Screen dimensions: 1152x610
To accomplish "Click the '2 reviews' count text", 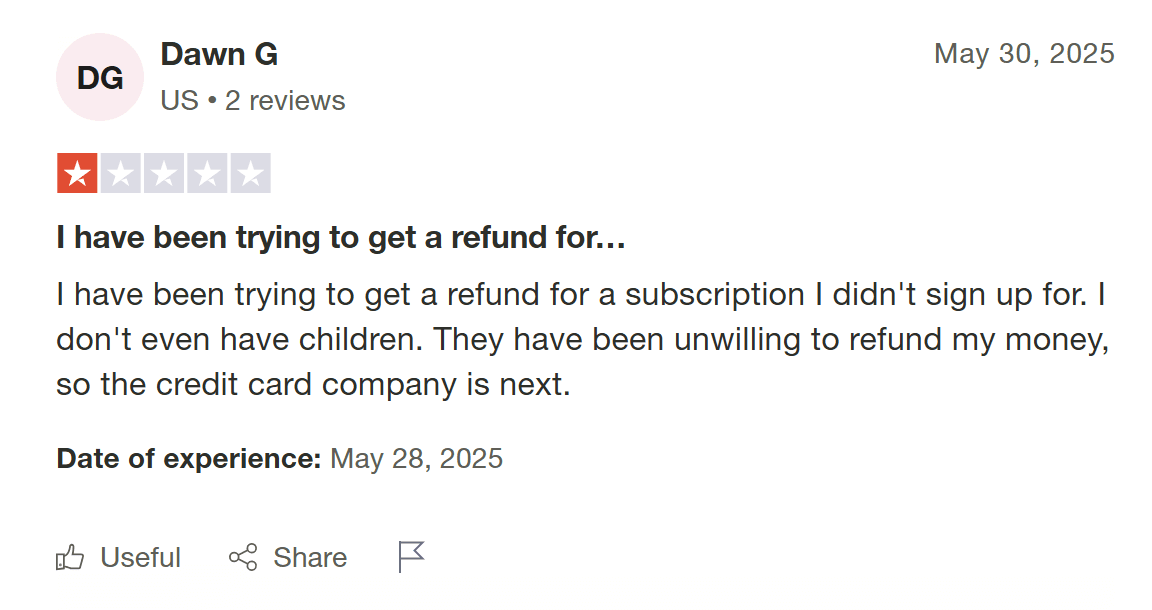I will click(285, 101).
